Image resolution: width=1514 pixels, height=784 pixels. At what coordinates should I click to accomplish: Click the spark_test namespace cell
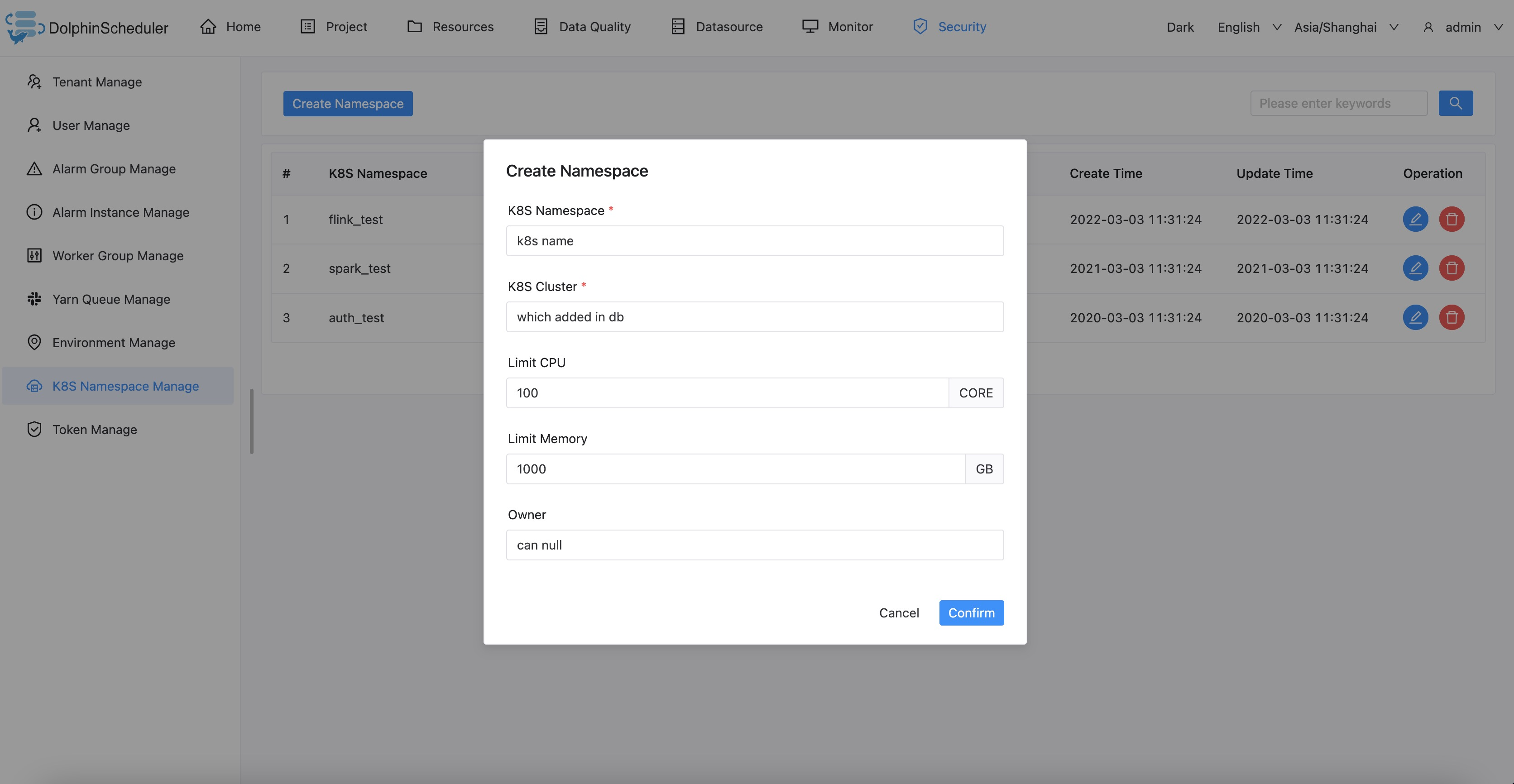[x=359, y=268]
